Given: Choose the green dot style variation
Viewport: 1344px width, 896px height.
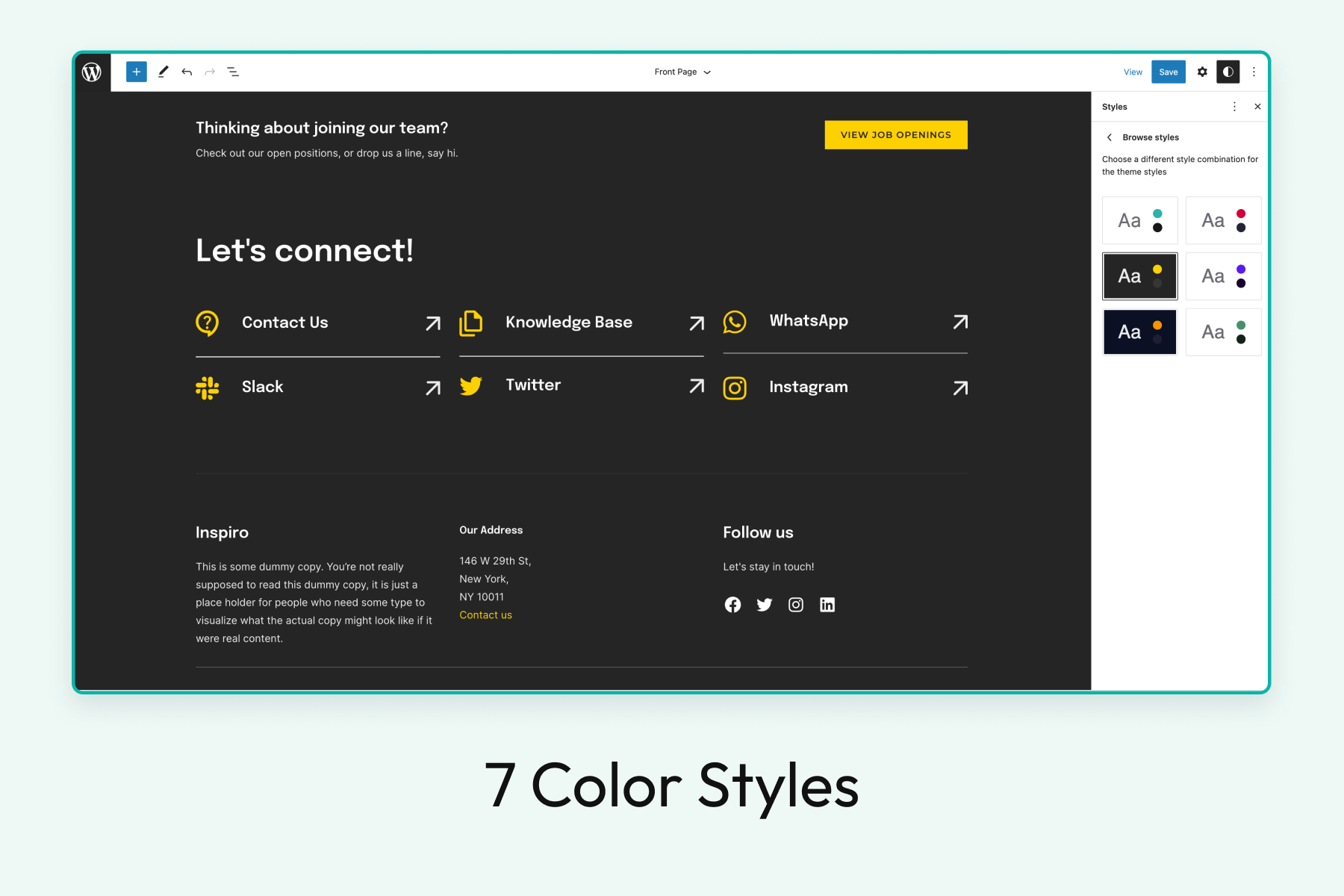Looking at the screenshot, I should 1224,332.
